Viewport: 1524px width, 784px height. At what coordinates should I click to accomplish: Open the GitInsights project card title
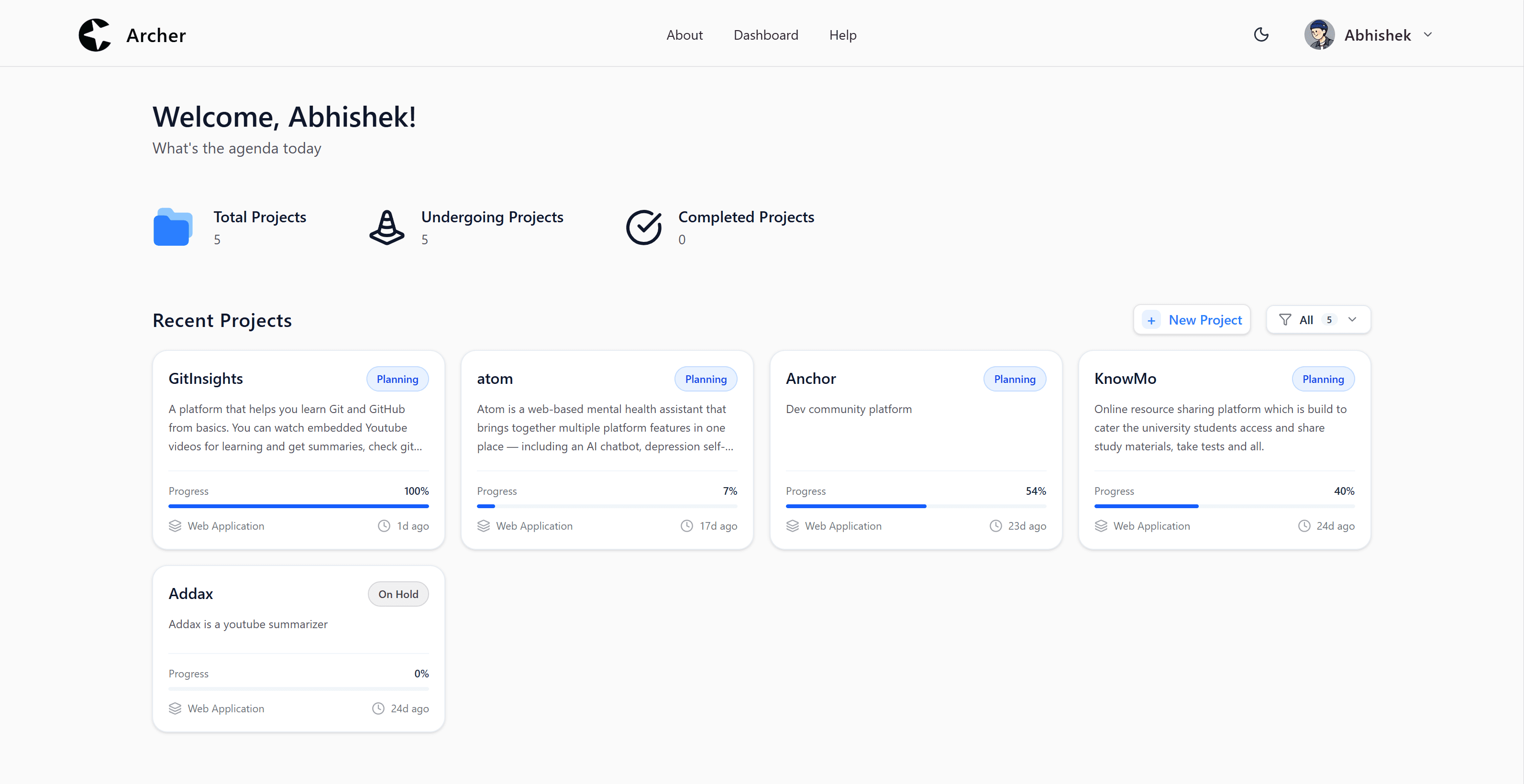[x=205, y=379]
